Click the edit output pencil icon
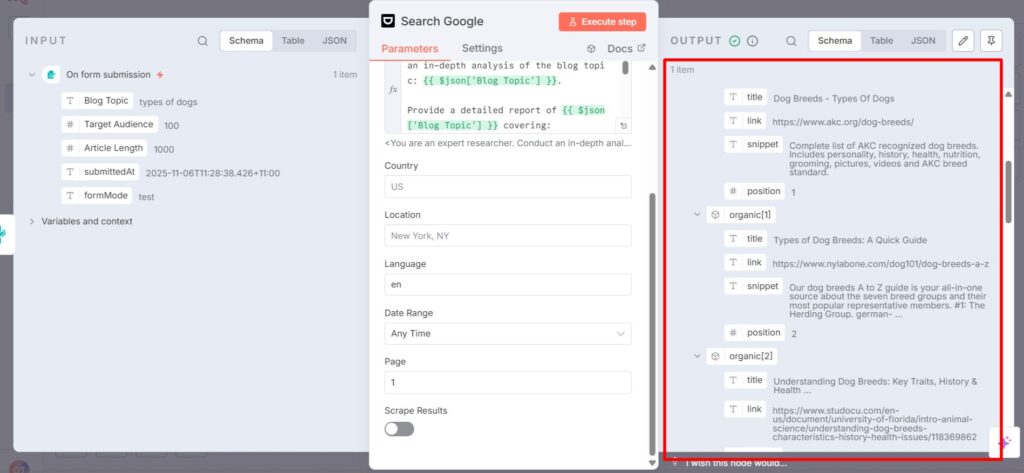This screenshot has height=473, width=1024. [x=963, y=41]
